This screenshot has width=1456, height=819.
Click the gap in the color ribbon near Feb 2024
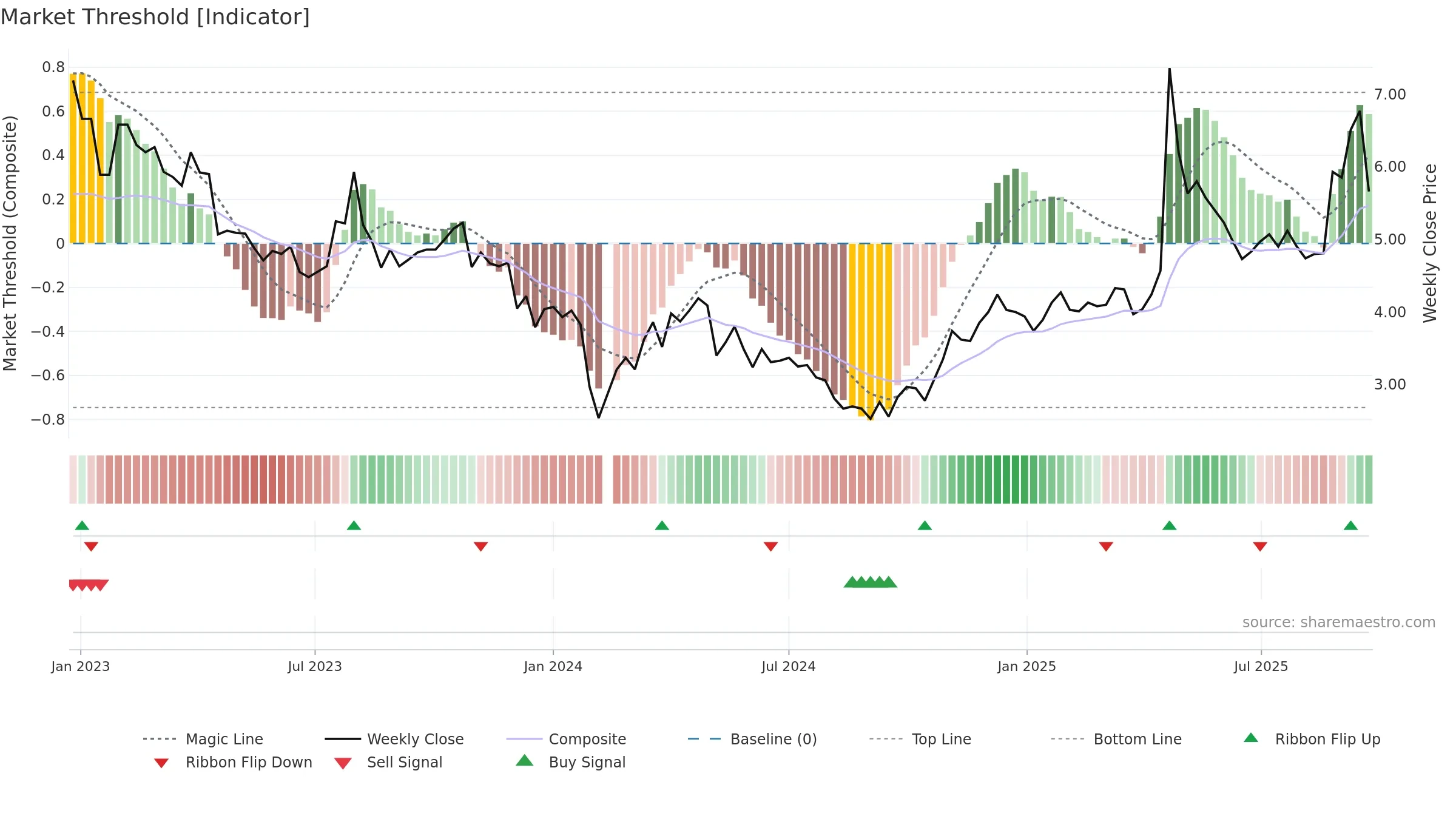click(x=608, y=479)
